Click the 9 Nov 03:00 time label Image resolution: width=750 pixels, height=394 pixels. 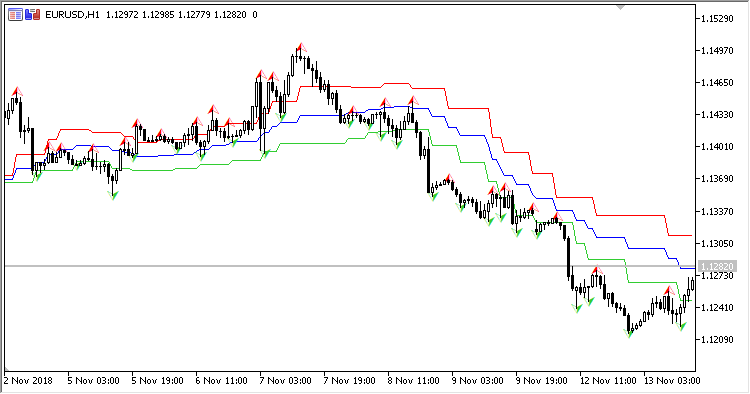pyautogui.click(x=478, y=381)
